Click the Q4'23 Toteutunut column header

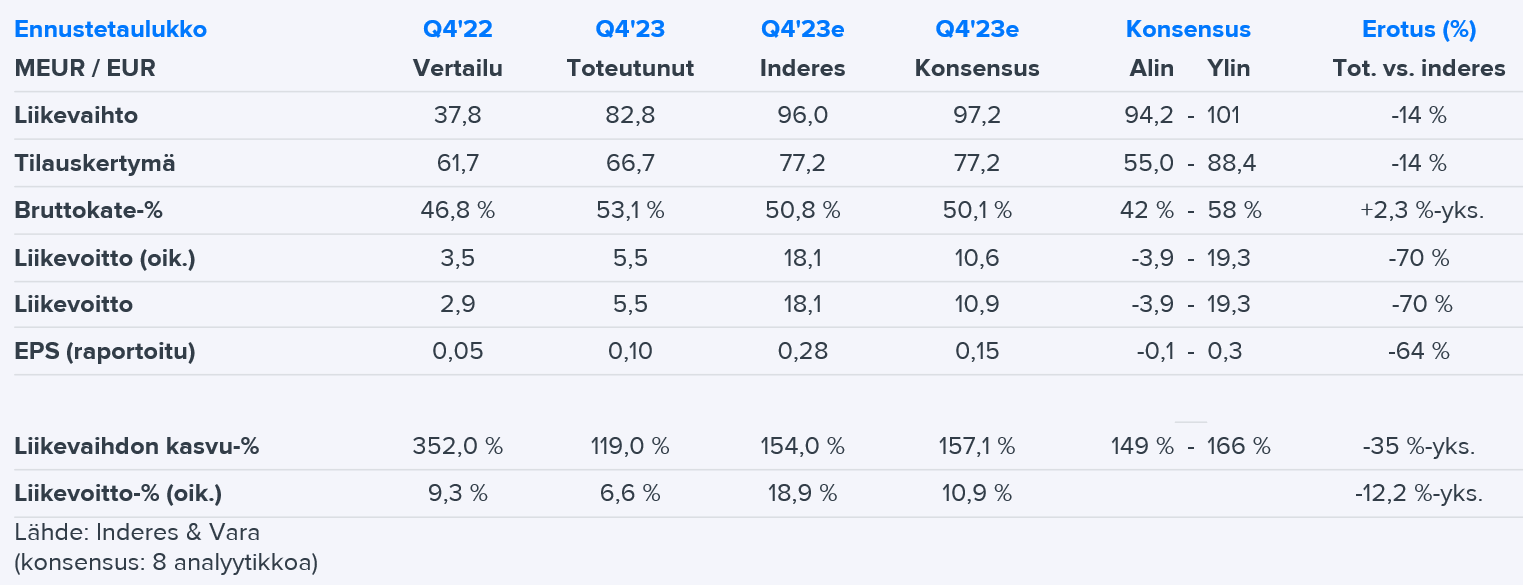point(630,29)
